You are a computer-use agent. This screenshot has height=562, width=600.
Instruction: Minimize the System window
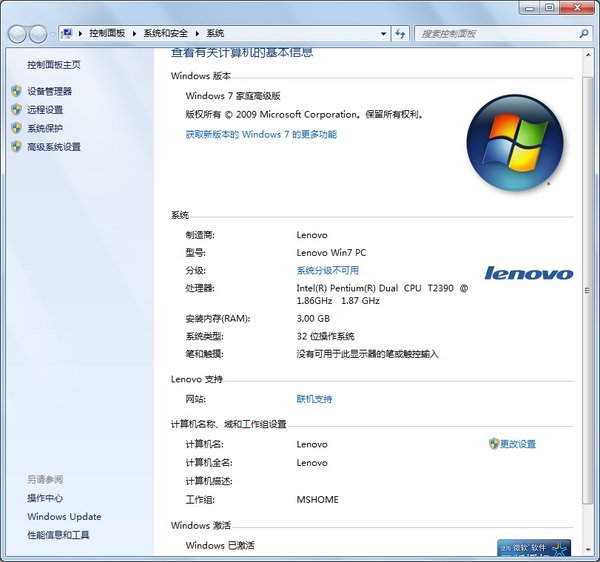[530, 8]
